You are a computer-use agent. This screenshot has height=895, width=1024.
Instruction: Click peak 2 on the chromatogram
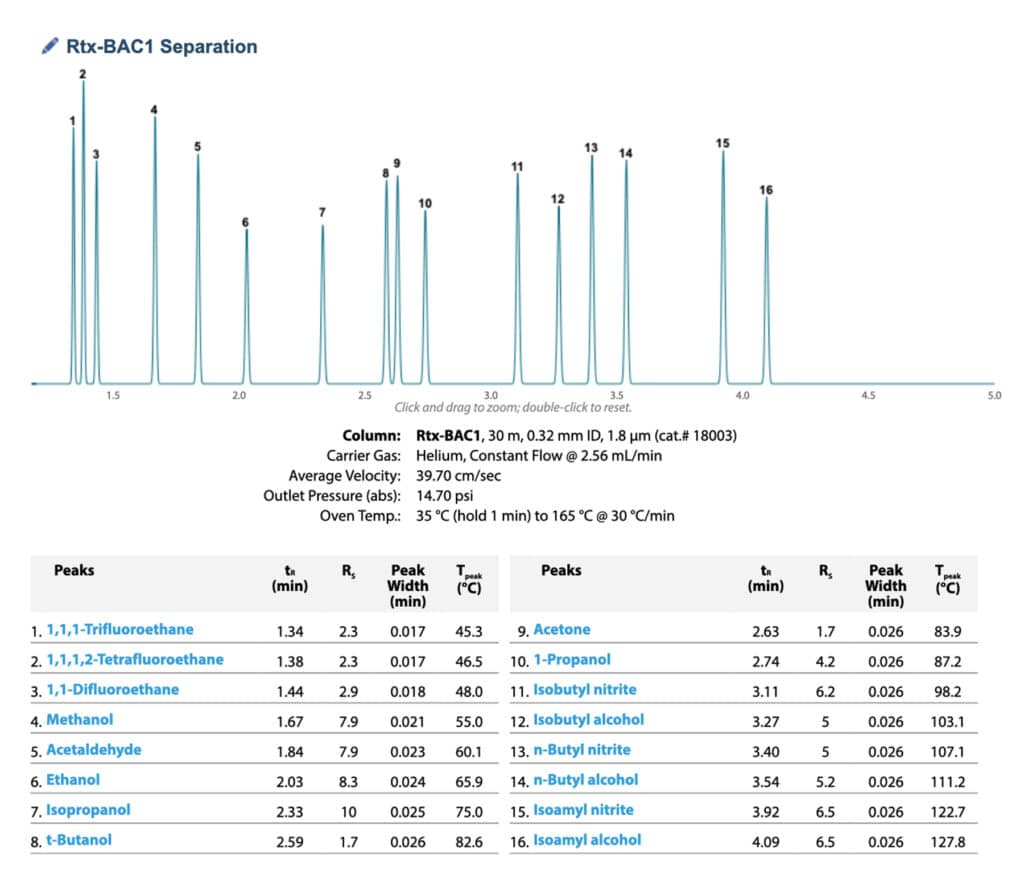[83, 230]
